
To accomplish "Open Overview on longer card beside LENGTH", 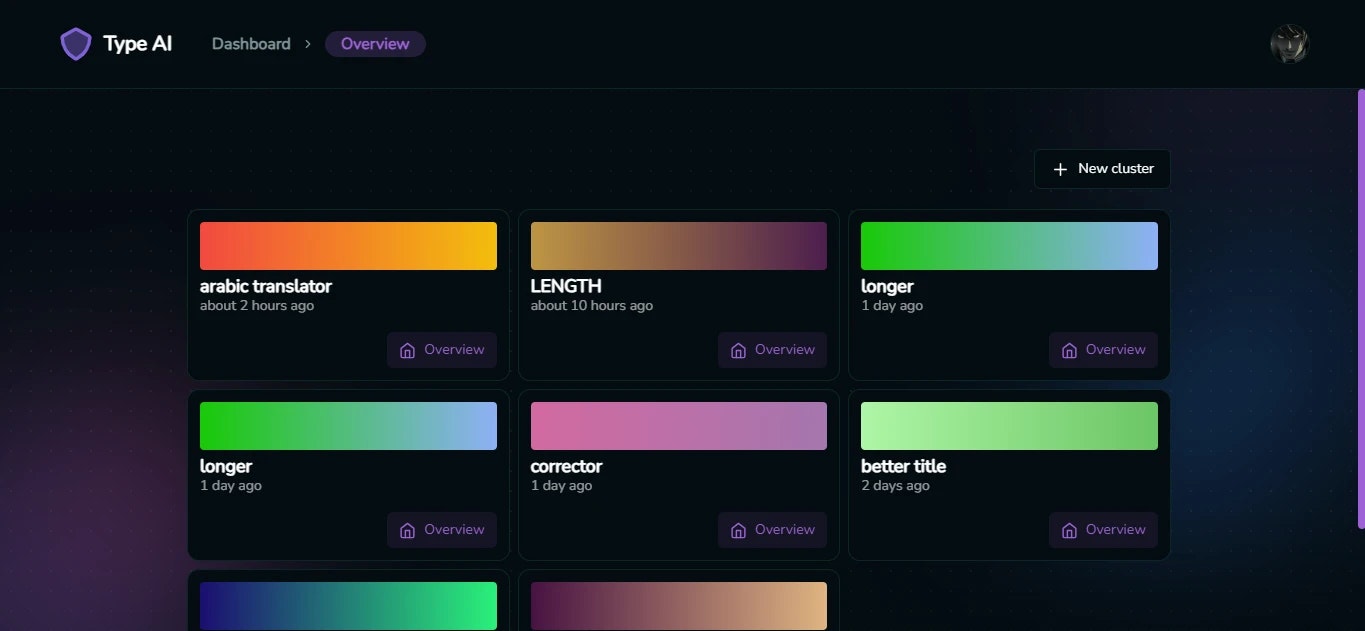I will coord(1104,350).
